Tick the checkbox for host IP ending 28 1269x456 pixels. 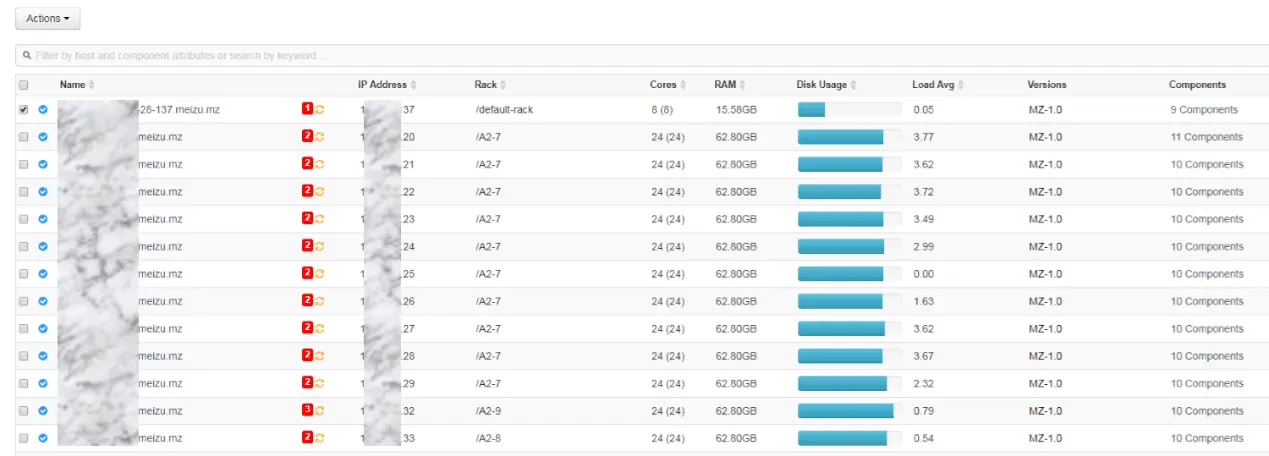tap(23, 356)
